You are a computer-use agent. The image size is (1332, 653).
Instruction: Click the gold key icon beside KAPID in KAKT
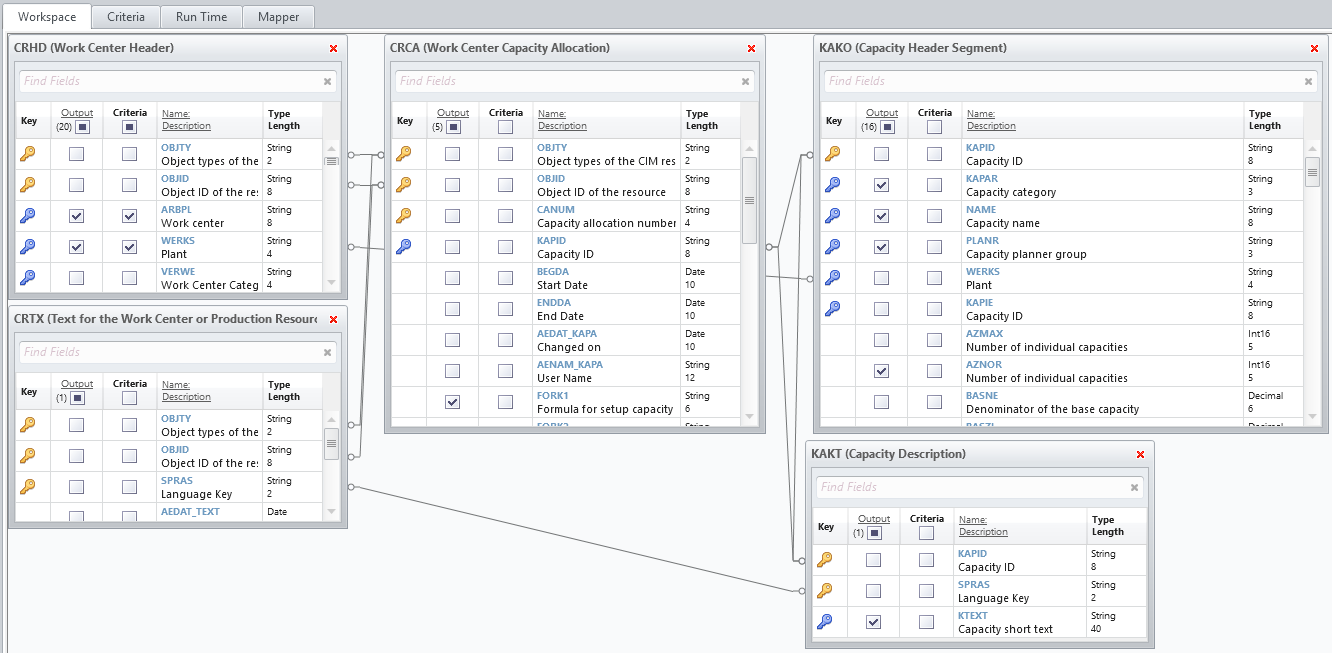click(x=826, y=559)
